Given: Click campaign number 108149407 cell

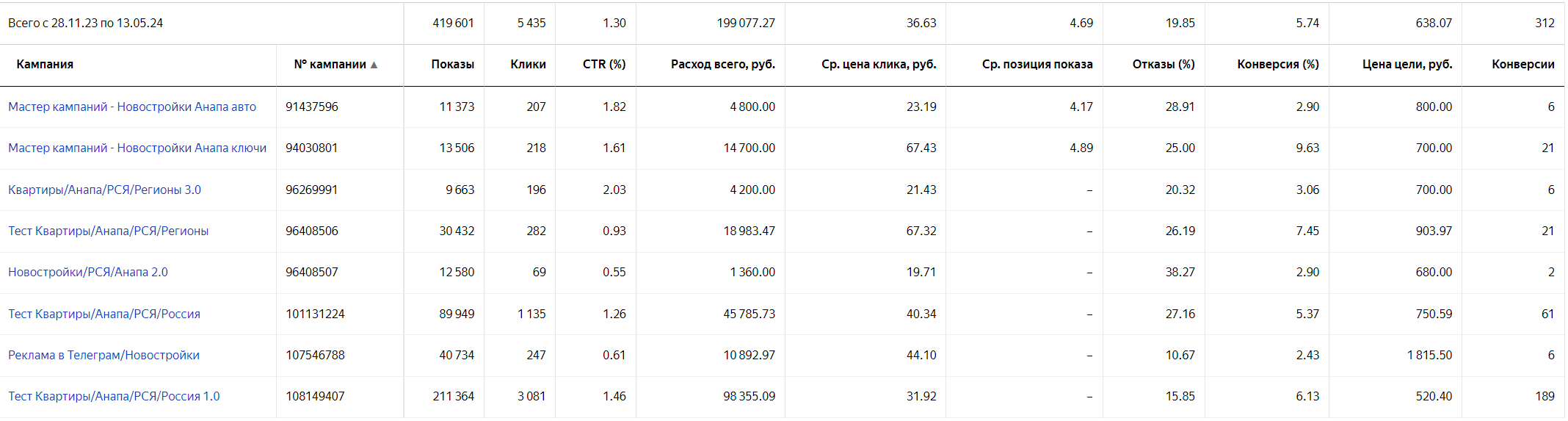Looking at the screenshot, I should tap(315, 396).
